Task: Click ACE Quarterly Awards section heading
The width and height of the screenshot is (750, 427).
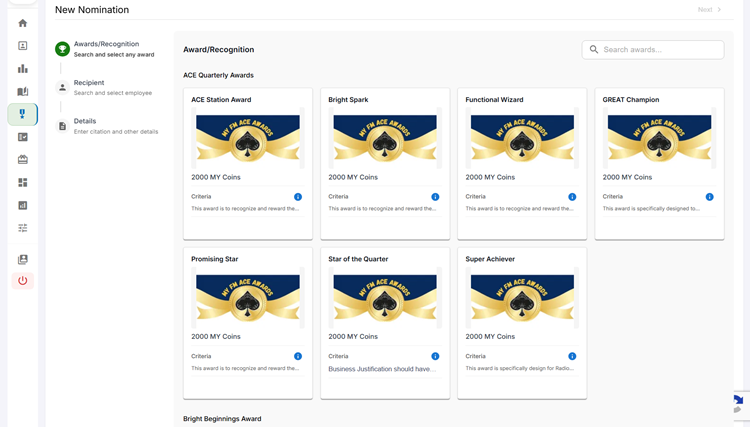Action: tap(218, 75)
